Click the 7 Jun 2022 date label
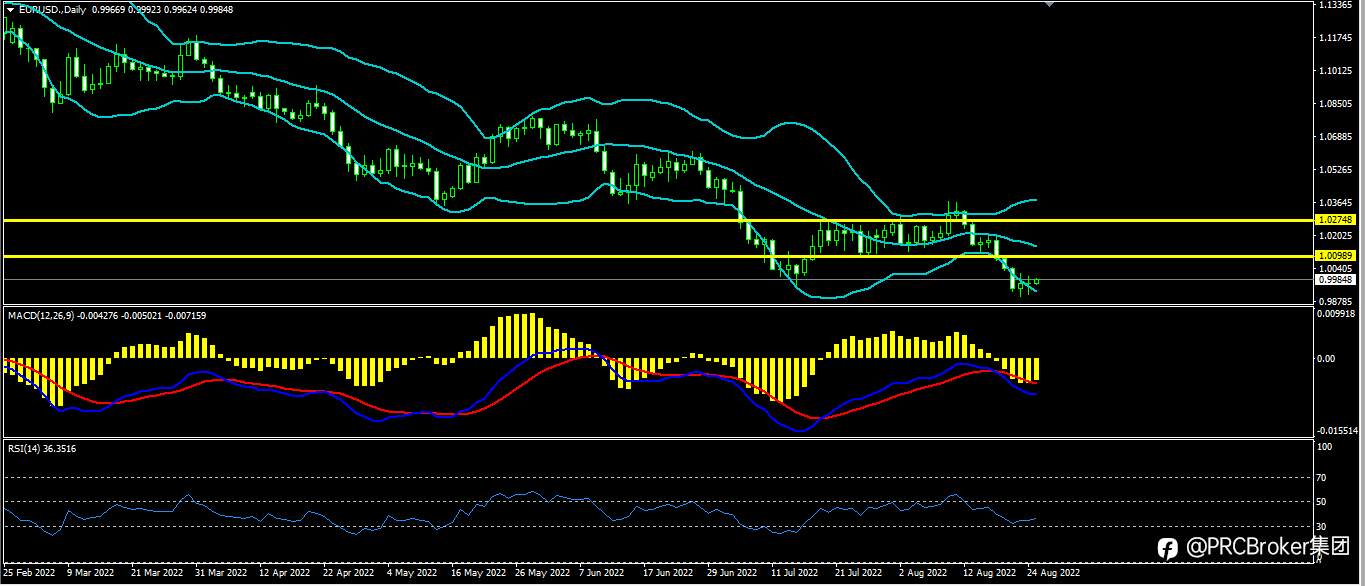This screenshot has width=1365, height=586. 603,574
